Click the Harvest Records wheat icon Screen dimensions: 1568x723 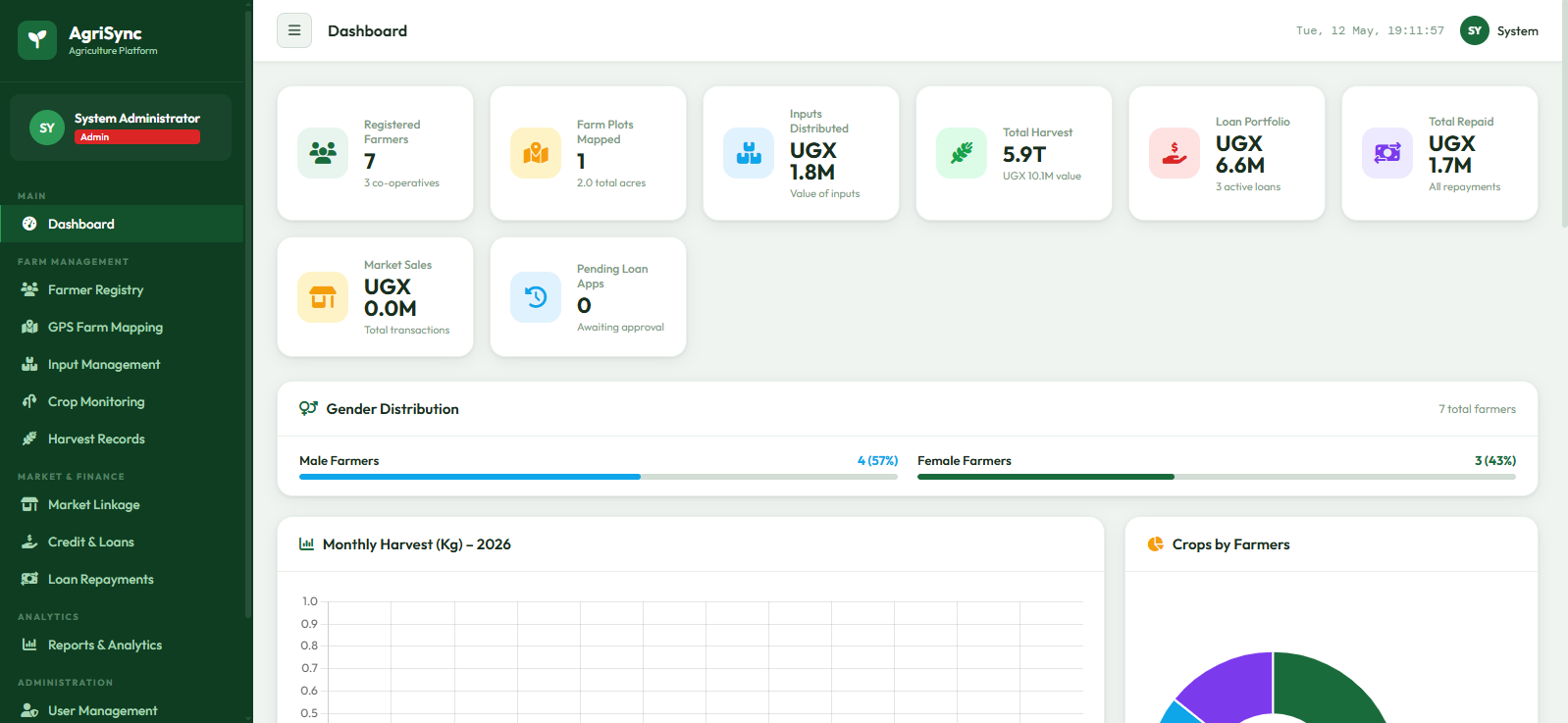(x=29, y=439)
